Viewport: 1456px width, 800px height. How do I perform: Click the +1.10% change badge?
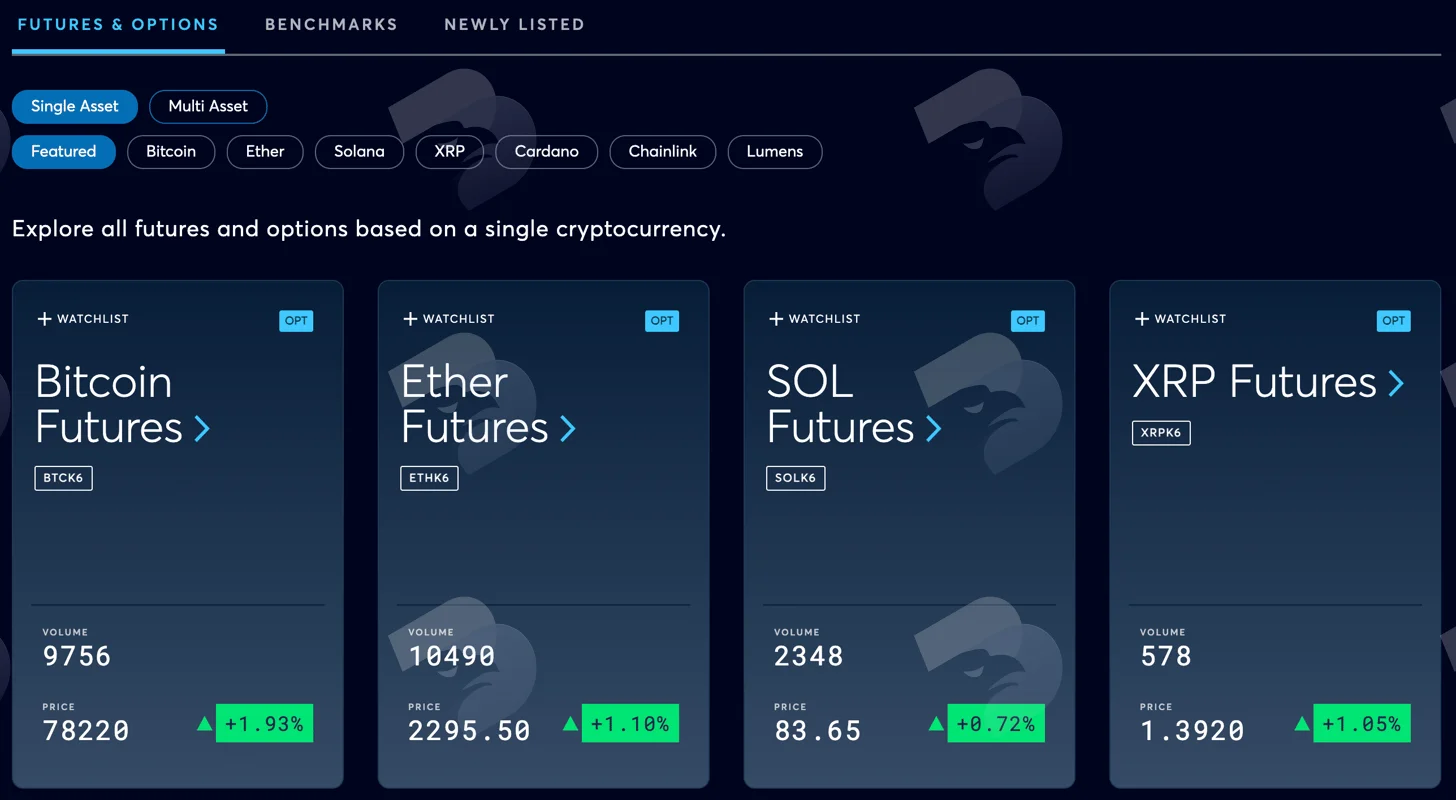coord(630,723)
